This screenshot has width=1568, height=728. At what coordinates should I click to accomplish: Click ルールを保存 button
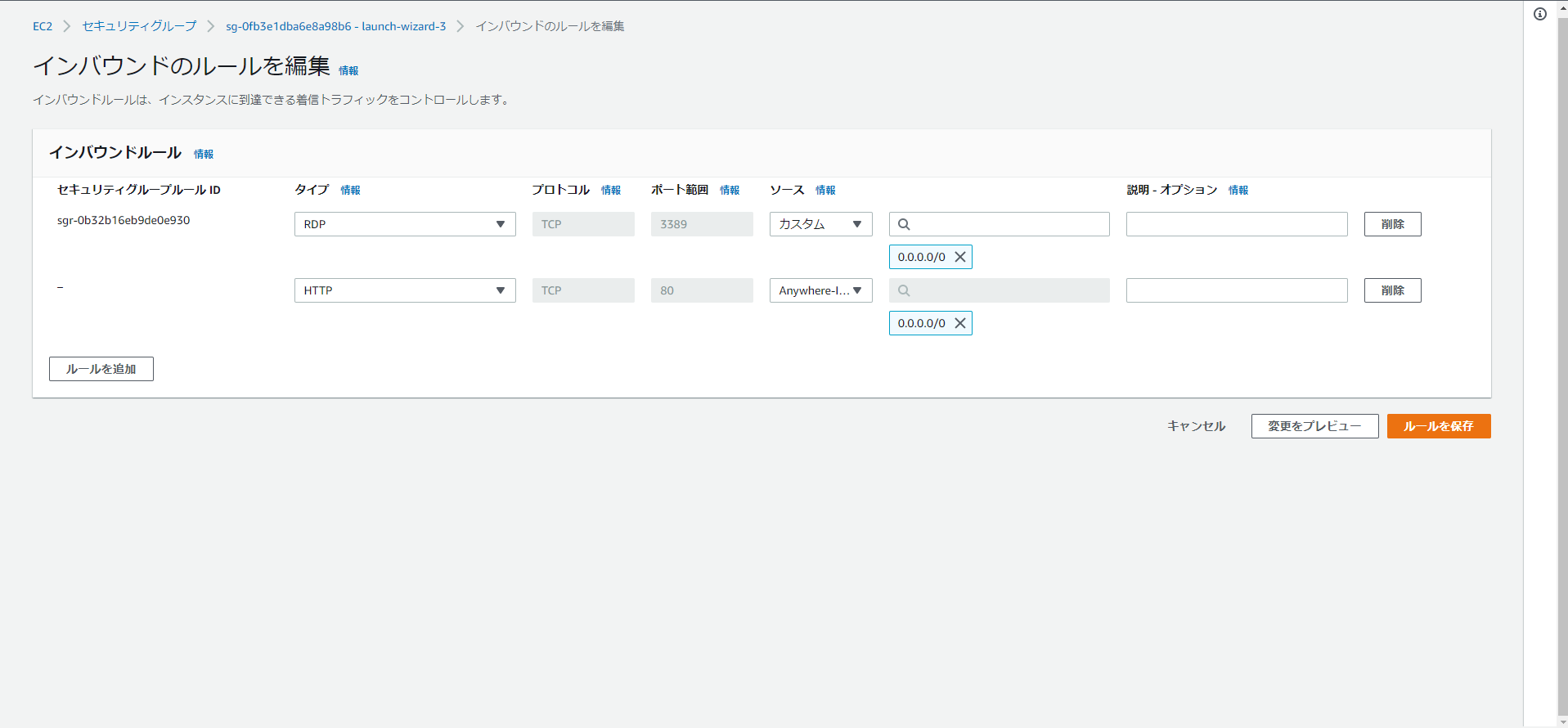point(1439,426)
